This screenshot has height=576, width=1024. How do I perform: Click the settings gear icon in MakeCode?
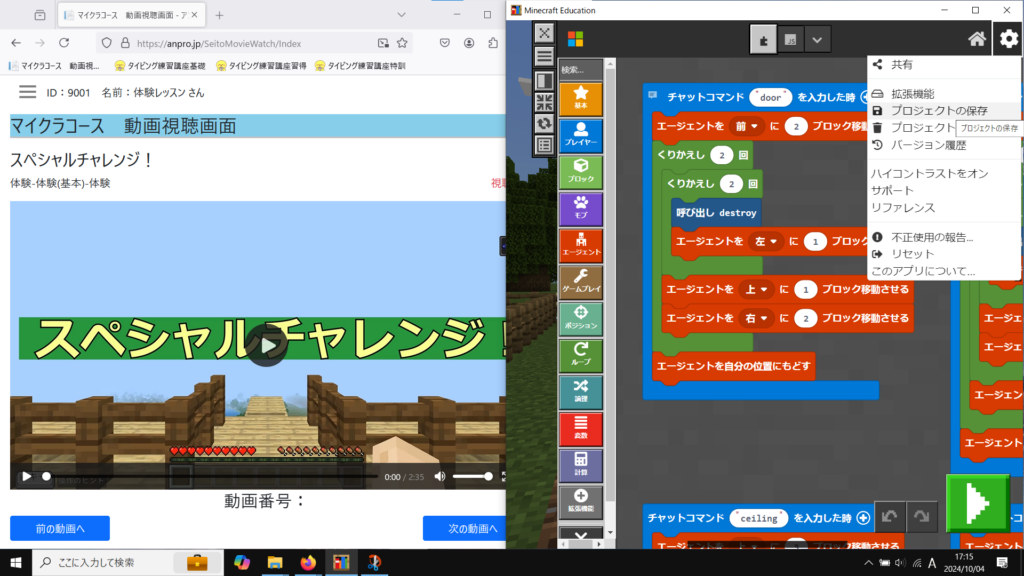(x=1008, y=39)
